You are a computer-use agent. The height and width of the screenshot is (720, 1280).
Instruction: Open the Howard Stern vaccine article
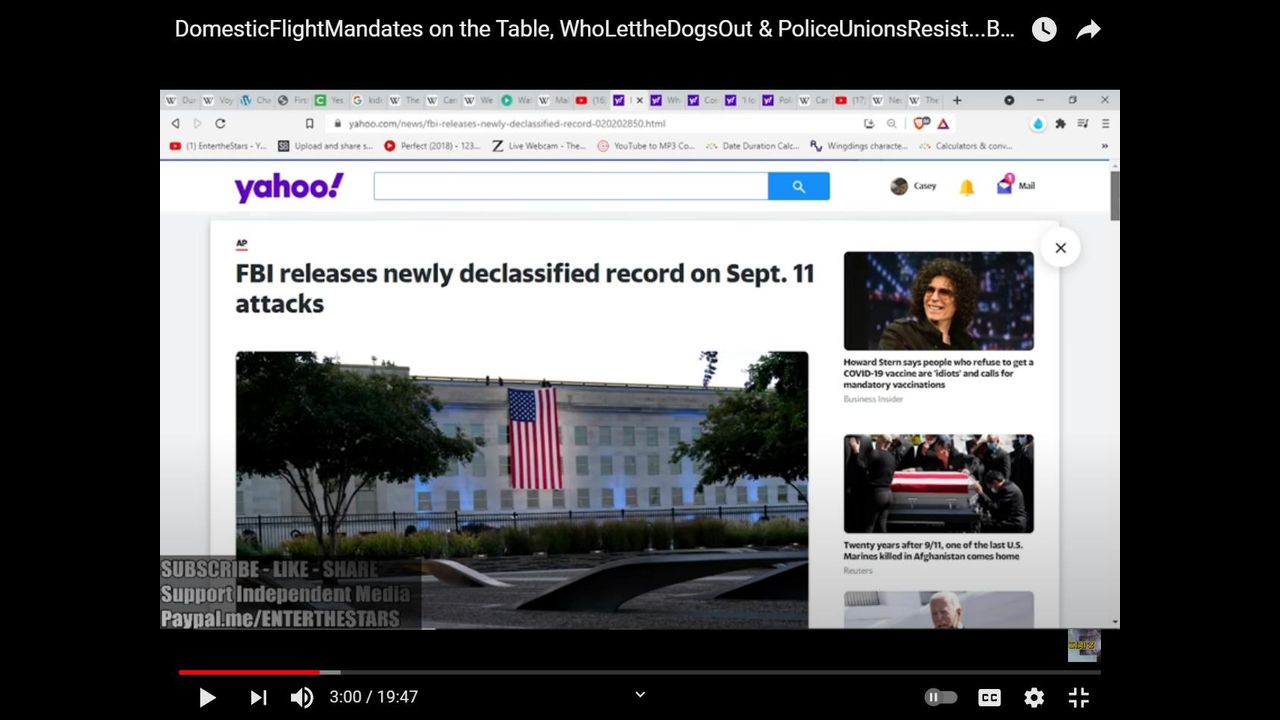[938, 373]
